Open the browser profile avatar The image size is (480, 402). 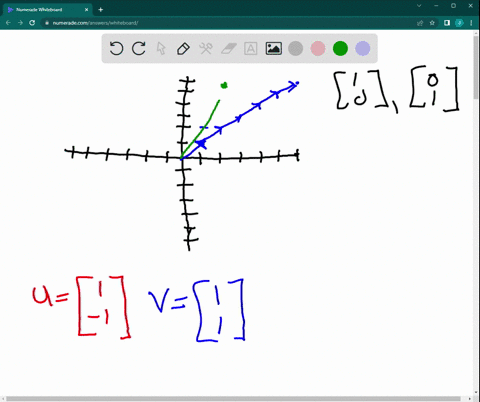[459, 23]
